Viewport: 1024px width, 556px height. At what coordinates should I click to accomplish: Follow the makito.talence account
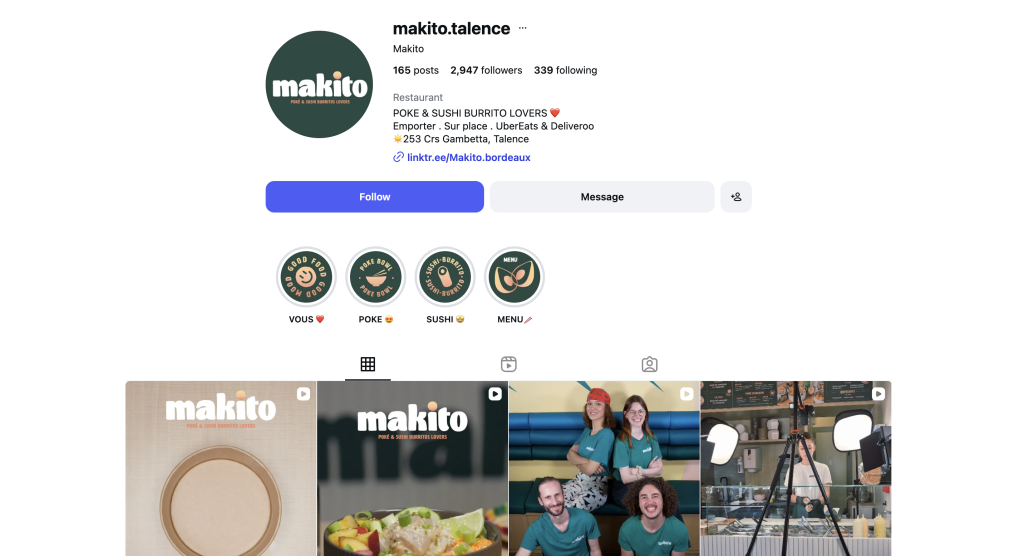[x=375, y=197]
